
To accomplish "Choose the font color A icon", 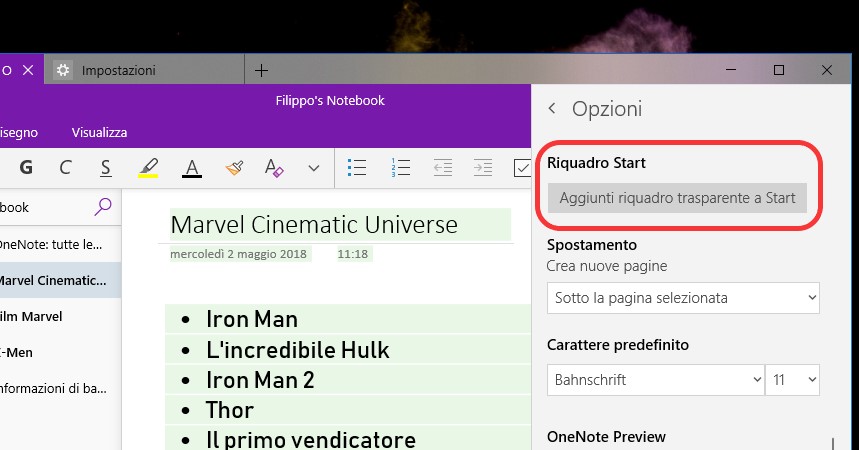I will coord(191,168).
